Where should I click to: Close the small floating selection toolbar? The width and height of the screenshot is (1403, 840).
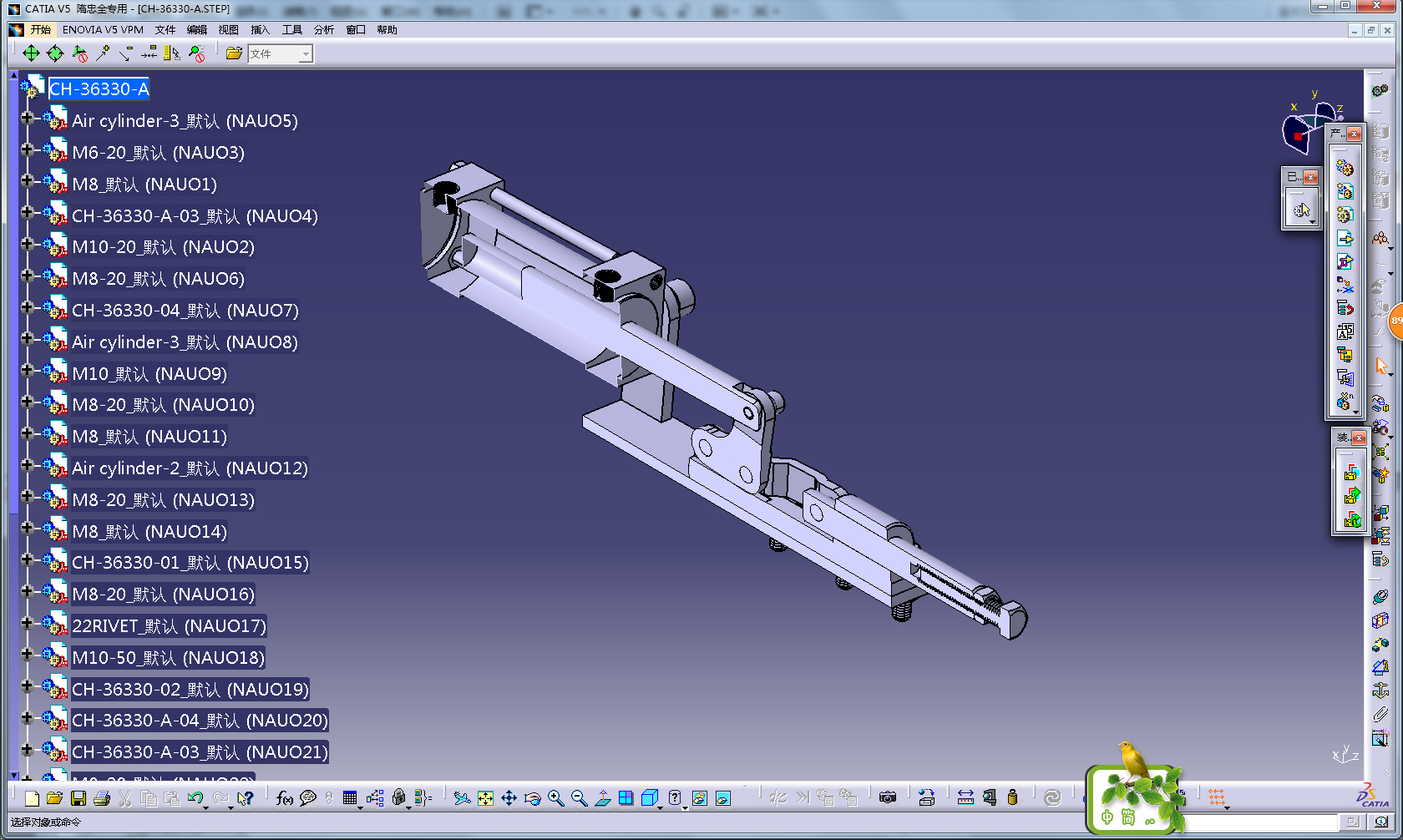tap(1310, 177)
